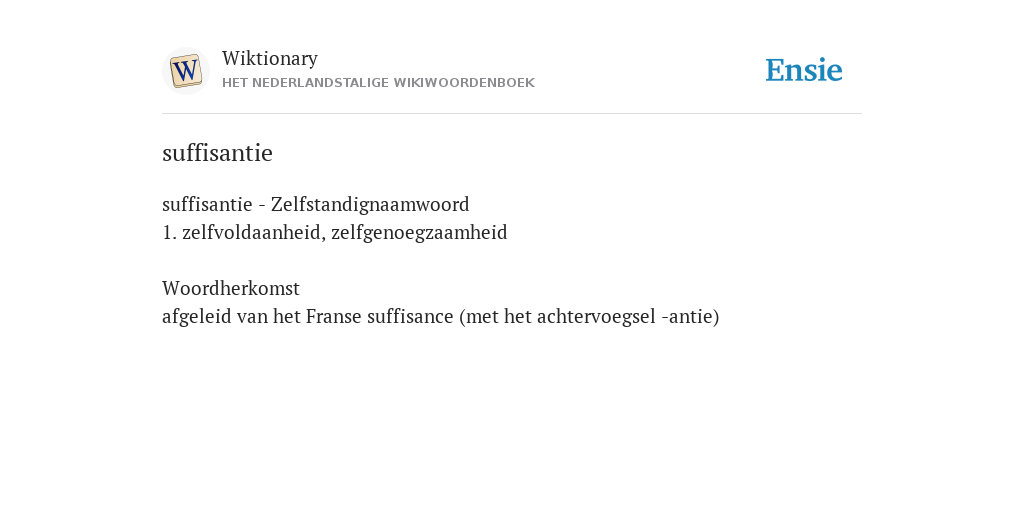Open the Ensie logo link
This screenshot has width=1024, height=512.
tap(804, 70)
